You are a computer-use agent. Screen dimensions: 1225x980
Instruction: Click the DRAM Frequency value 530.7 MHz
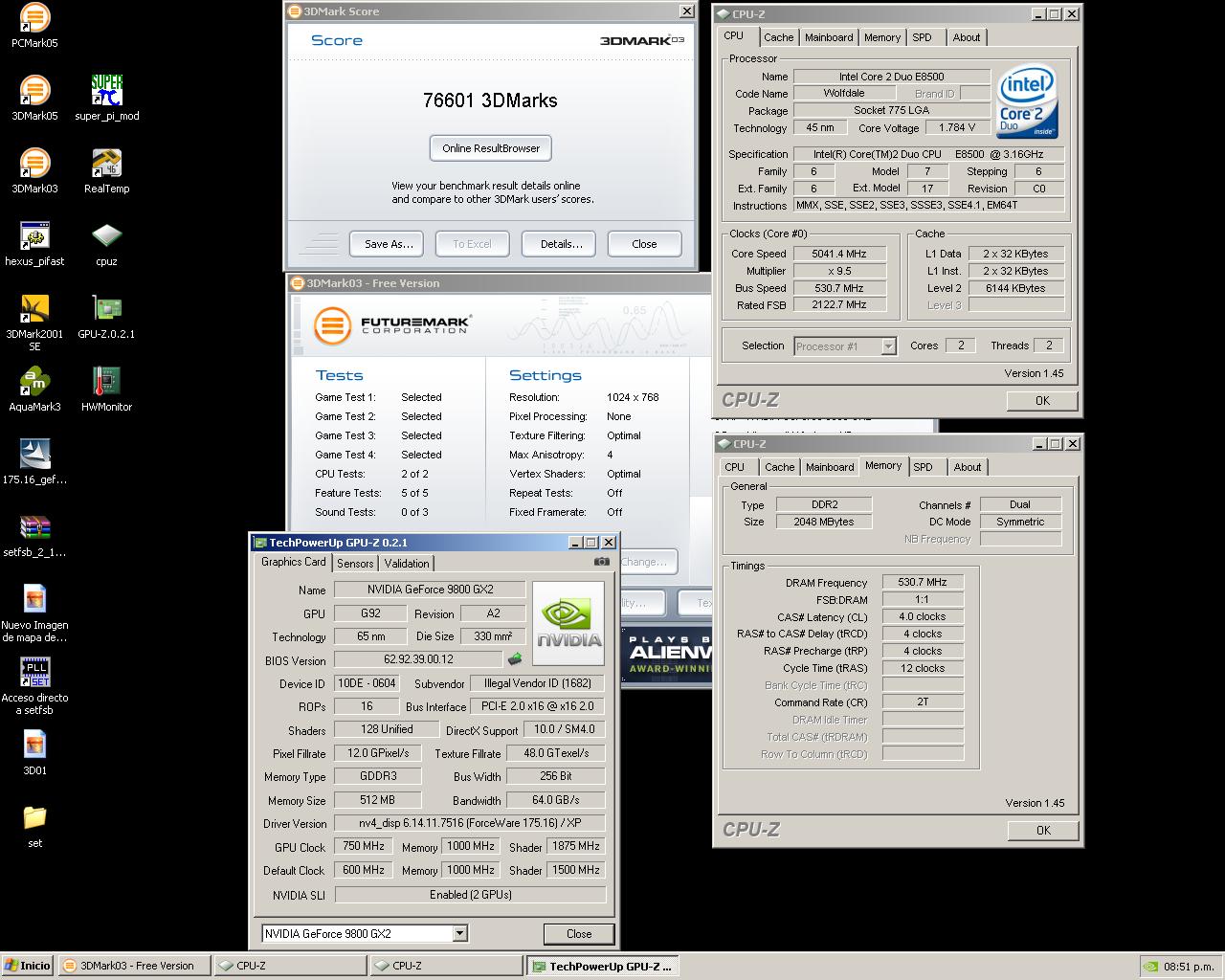[x=922, y=582]
